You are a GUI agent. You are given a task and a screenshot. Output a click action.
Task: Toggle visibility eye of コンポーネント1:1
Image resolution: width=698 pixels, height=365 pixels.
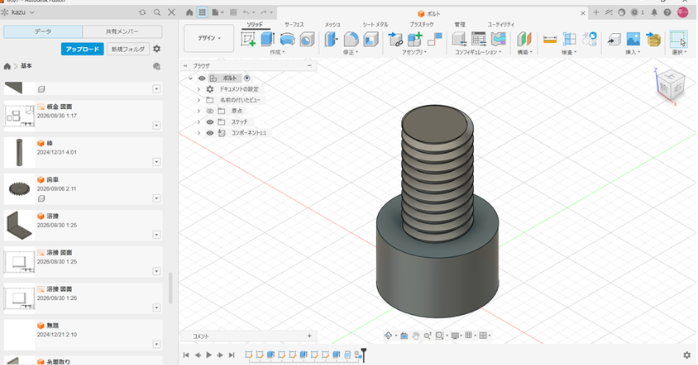(x=210, y=133)
